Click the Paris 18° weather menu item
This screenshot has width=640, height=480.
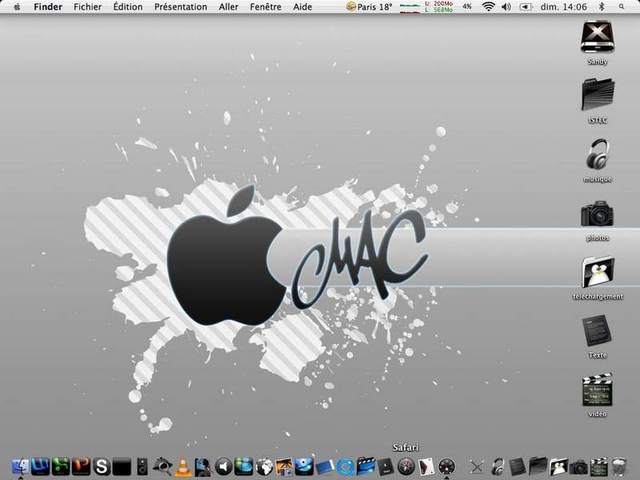coord(369,7)
